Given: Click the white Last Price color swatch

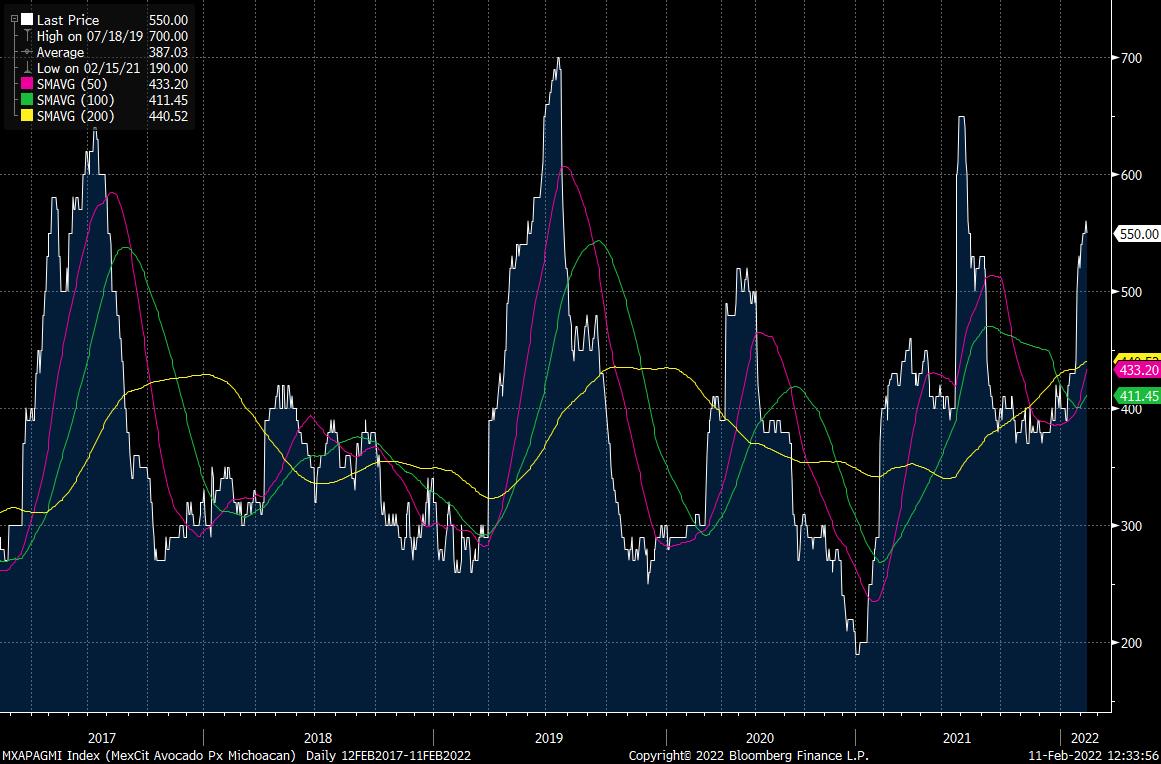Looking at the screenshot, I should 27,20.
